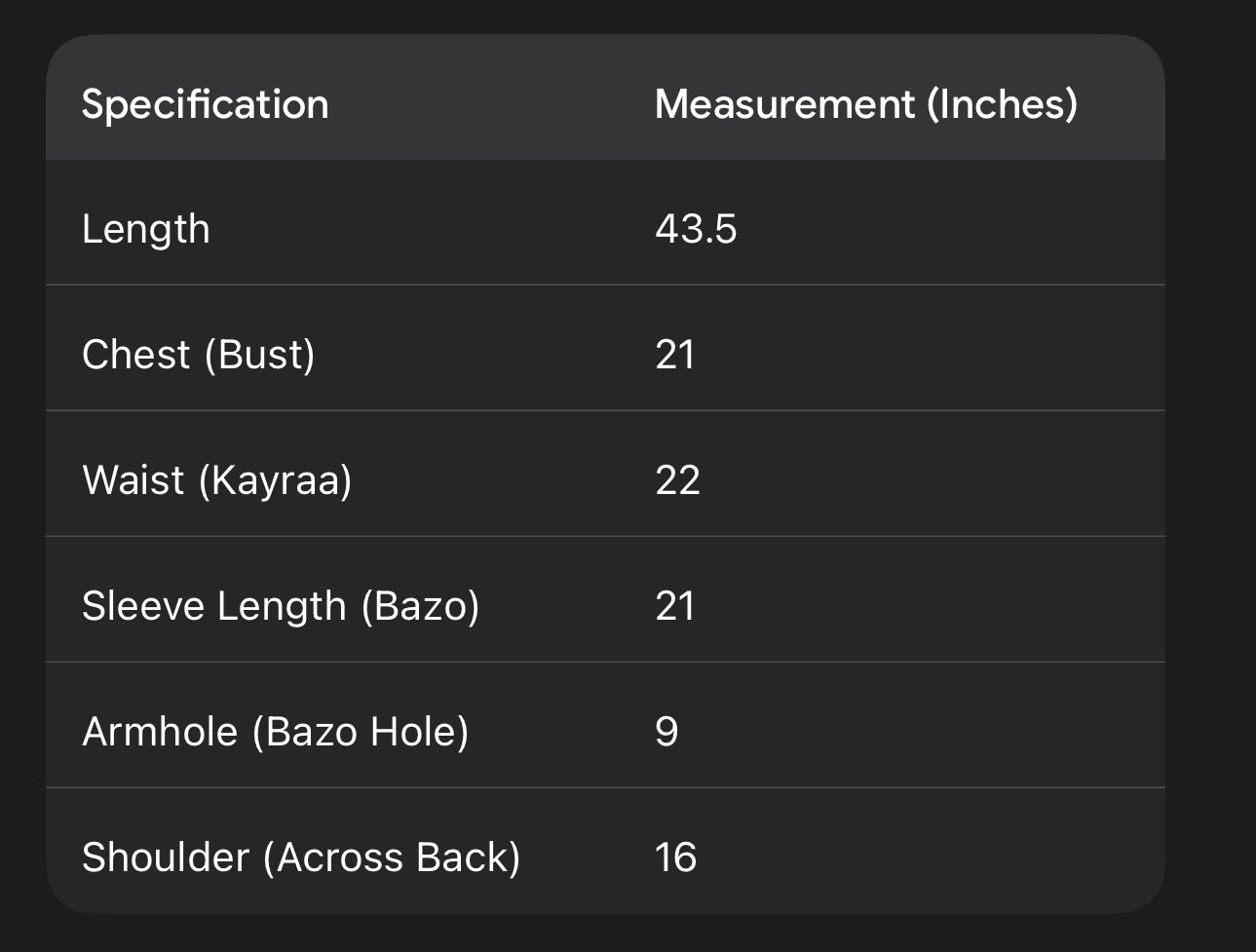Select the Shoulder (Across Back) label
The height and width of the screenshot is (952, 1256).
click(x=301, y=857)
